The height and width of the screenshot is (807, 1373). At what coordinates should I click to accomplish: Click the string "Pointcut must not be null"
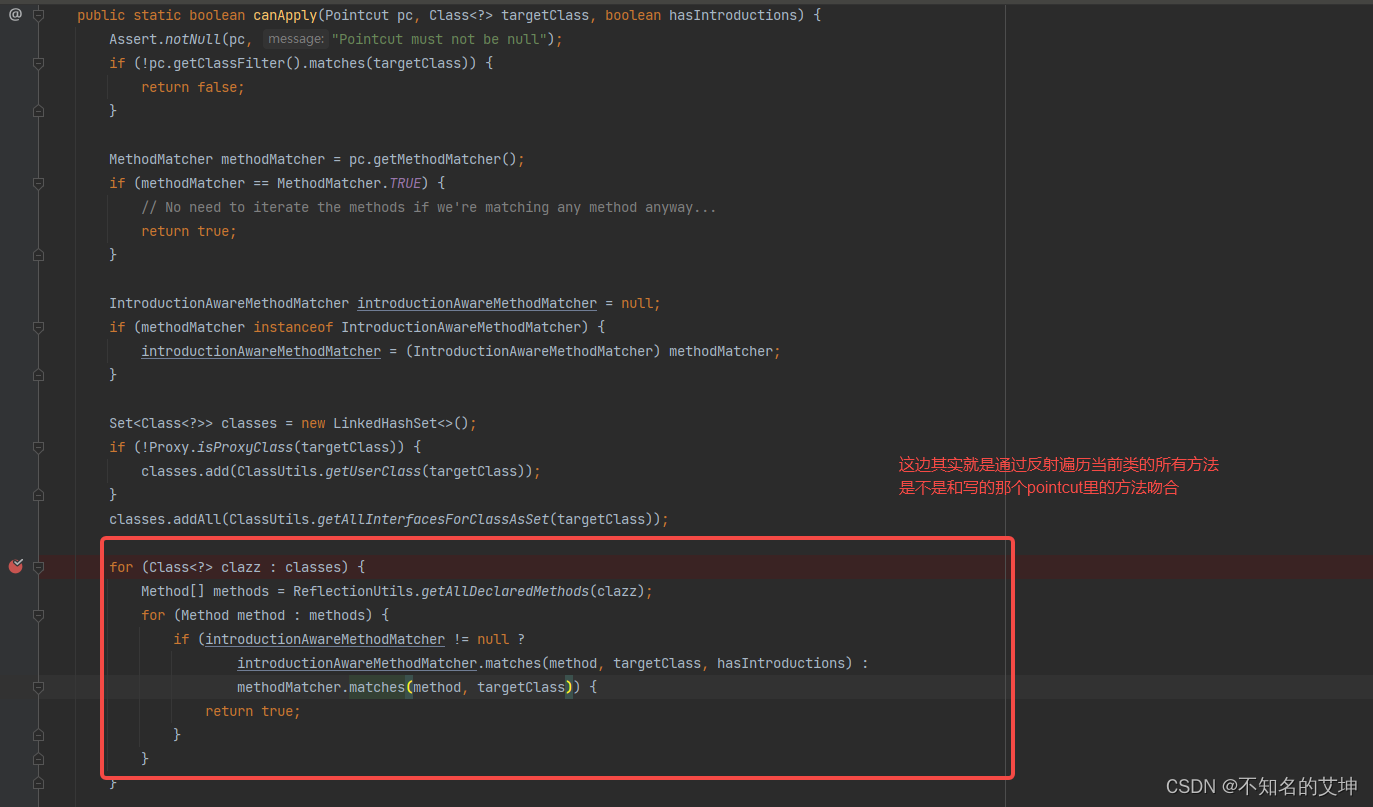pos(439,39)
